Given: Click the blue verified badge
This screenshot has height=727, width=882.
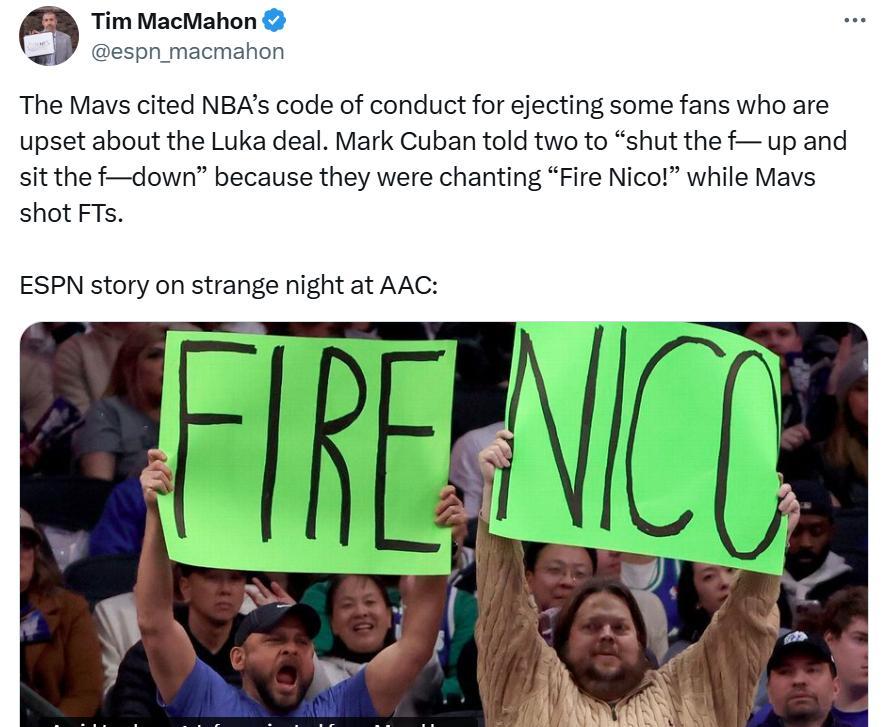Looking at the screenshot, I should (274, 21).
